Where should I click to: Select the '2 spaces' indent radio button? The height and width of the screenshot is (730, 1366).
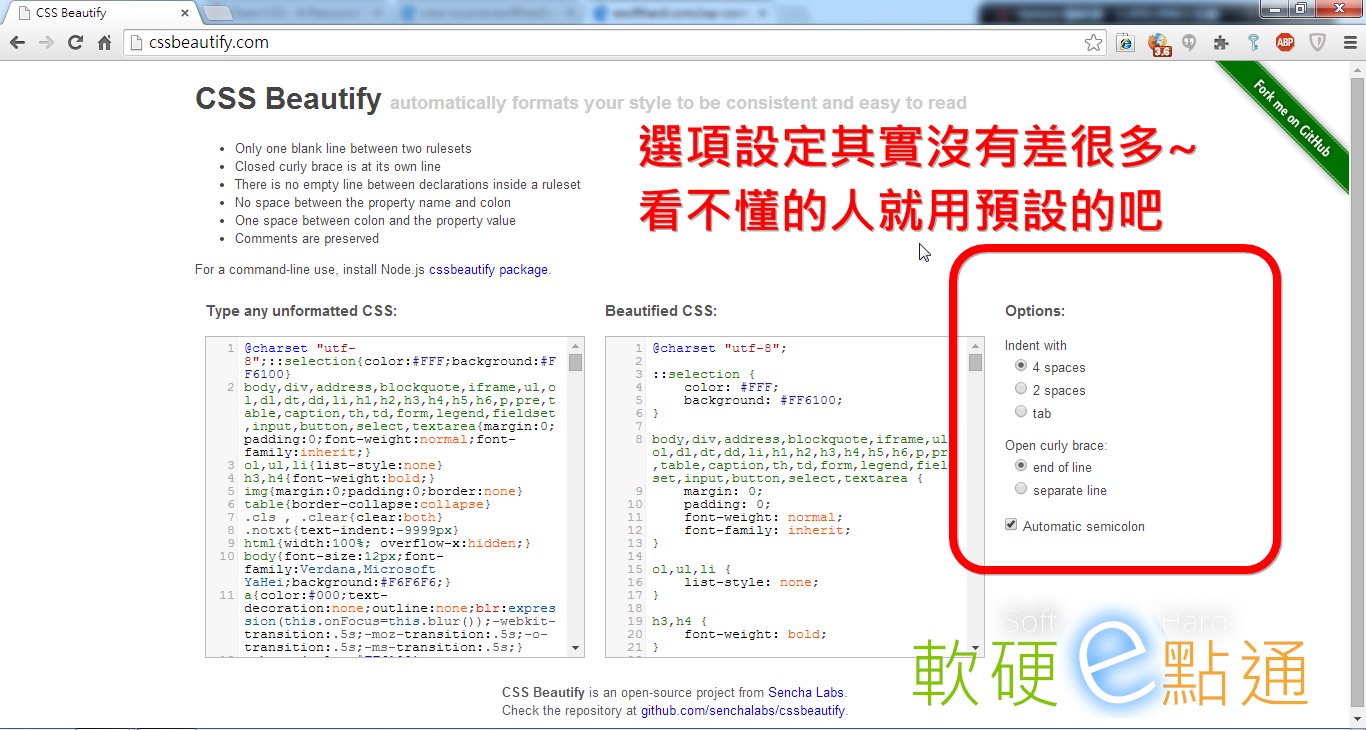1021,389
